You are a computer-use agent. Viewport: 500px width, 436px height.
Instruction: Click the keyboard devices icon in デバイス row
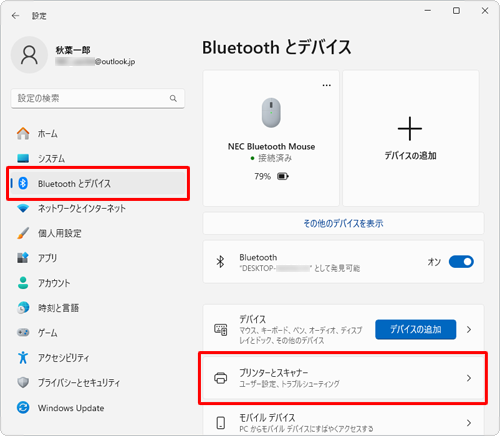(221, 329)
